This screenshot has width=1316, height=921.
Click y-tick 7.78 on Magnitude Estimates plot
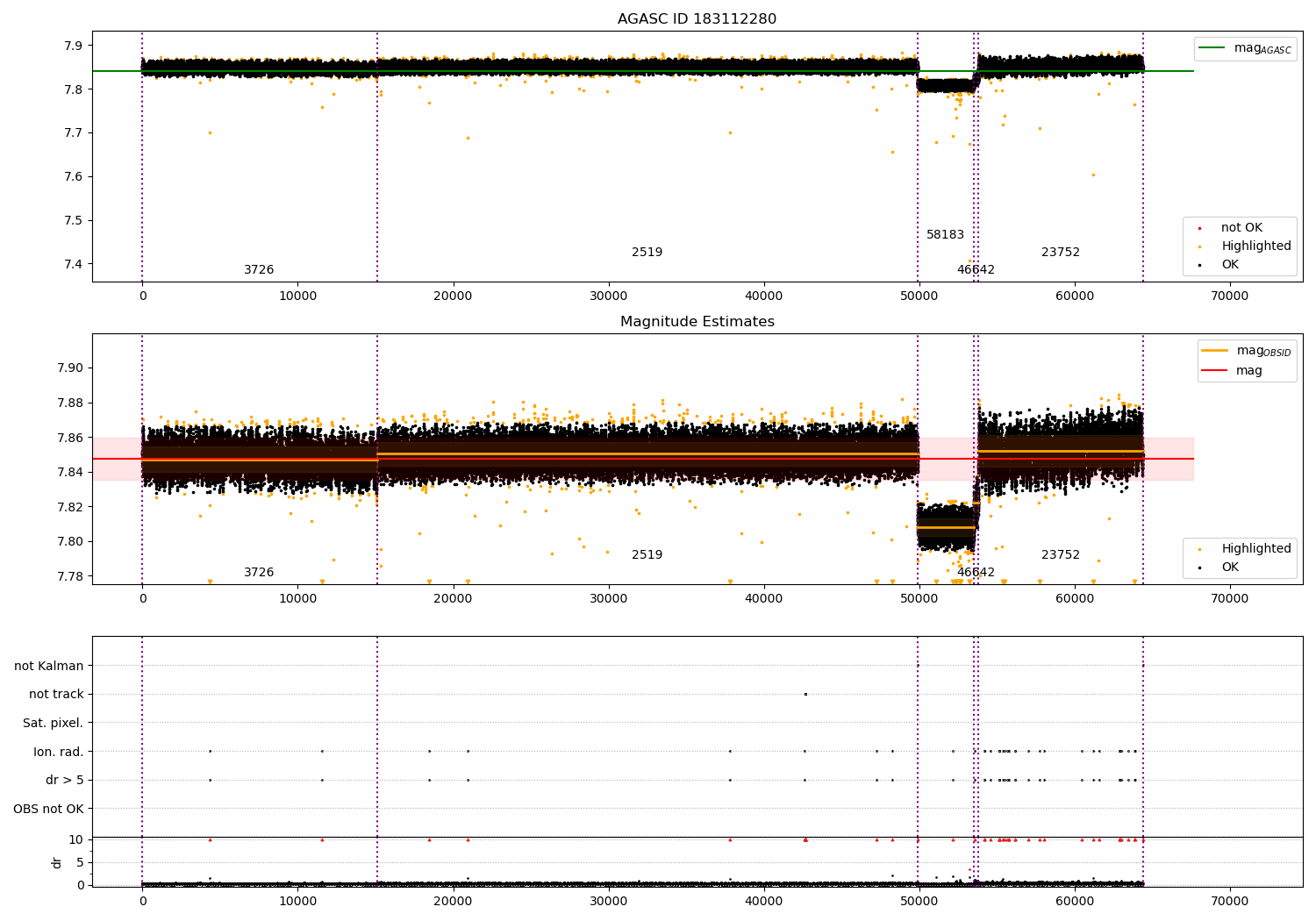[71, 576]
